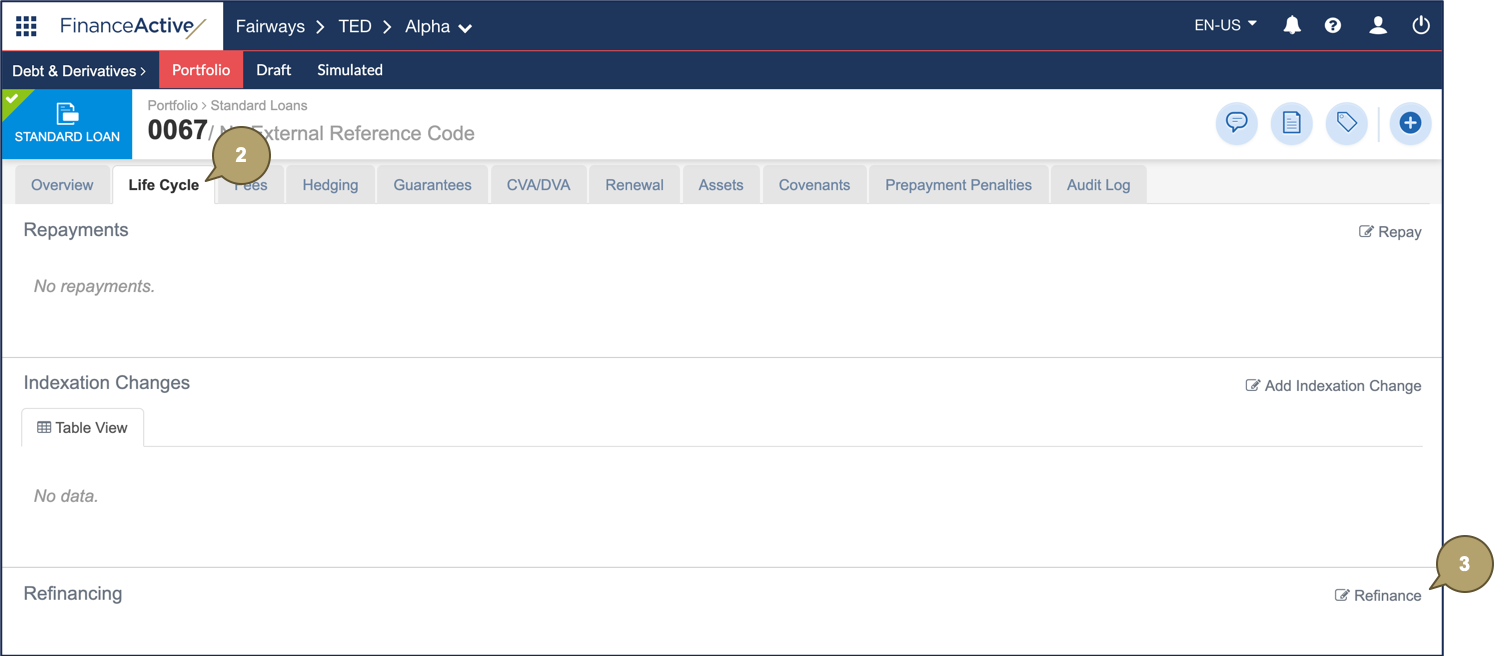The height and width of the screenshot is (656, 1494).
Task: Open the apps grid menu
Action: coord(26,26)
